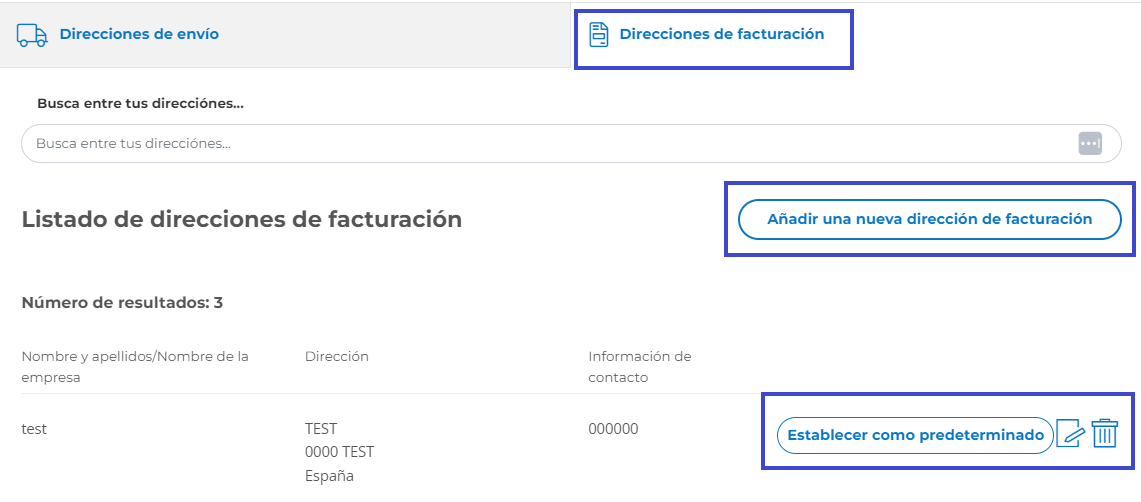1141x502 pixels.
Task: Click the Dirección column header
Action: [x=337, y=356]
